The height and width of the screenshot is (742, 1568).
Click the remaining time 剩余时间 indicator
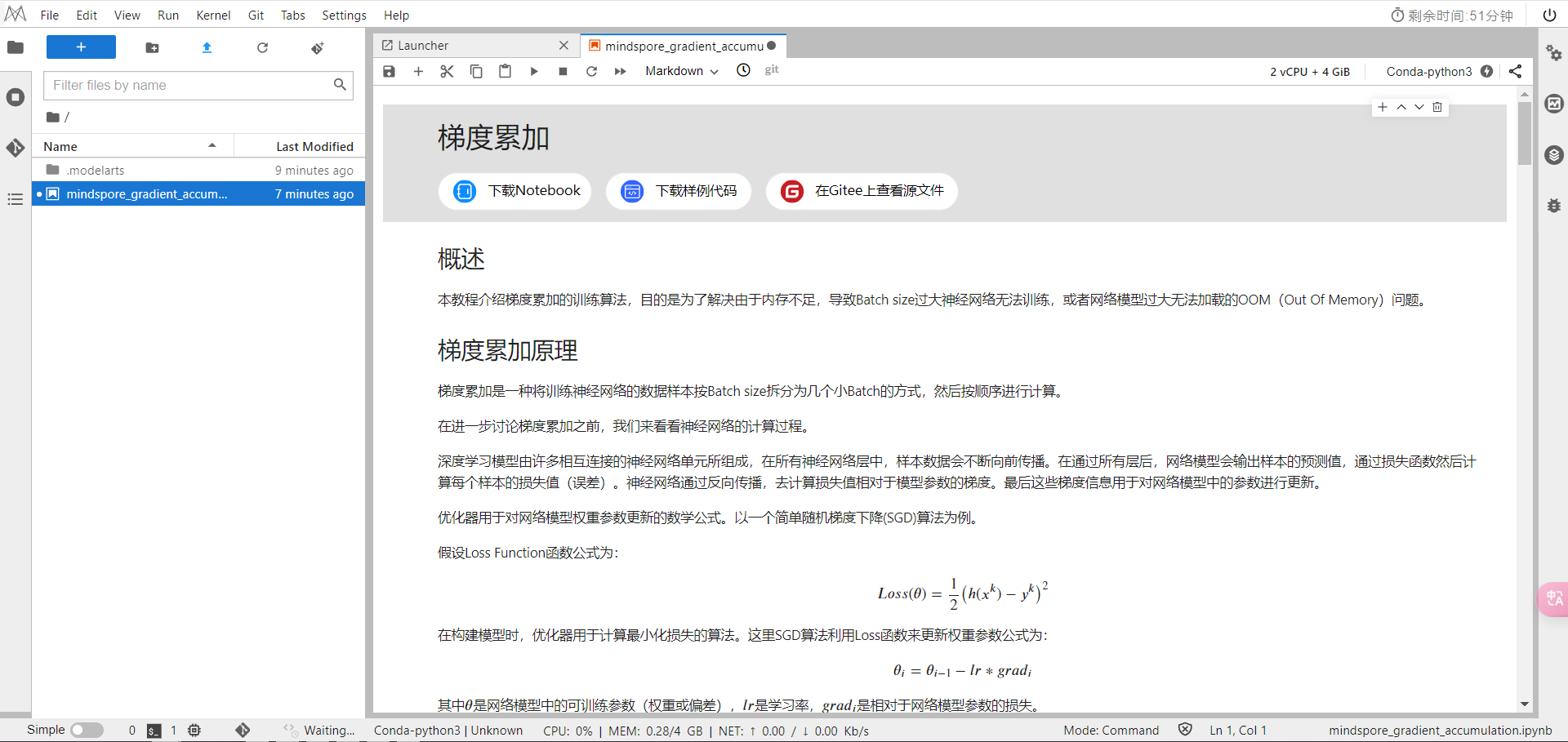point(1452,16)
